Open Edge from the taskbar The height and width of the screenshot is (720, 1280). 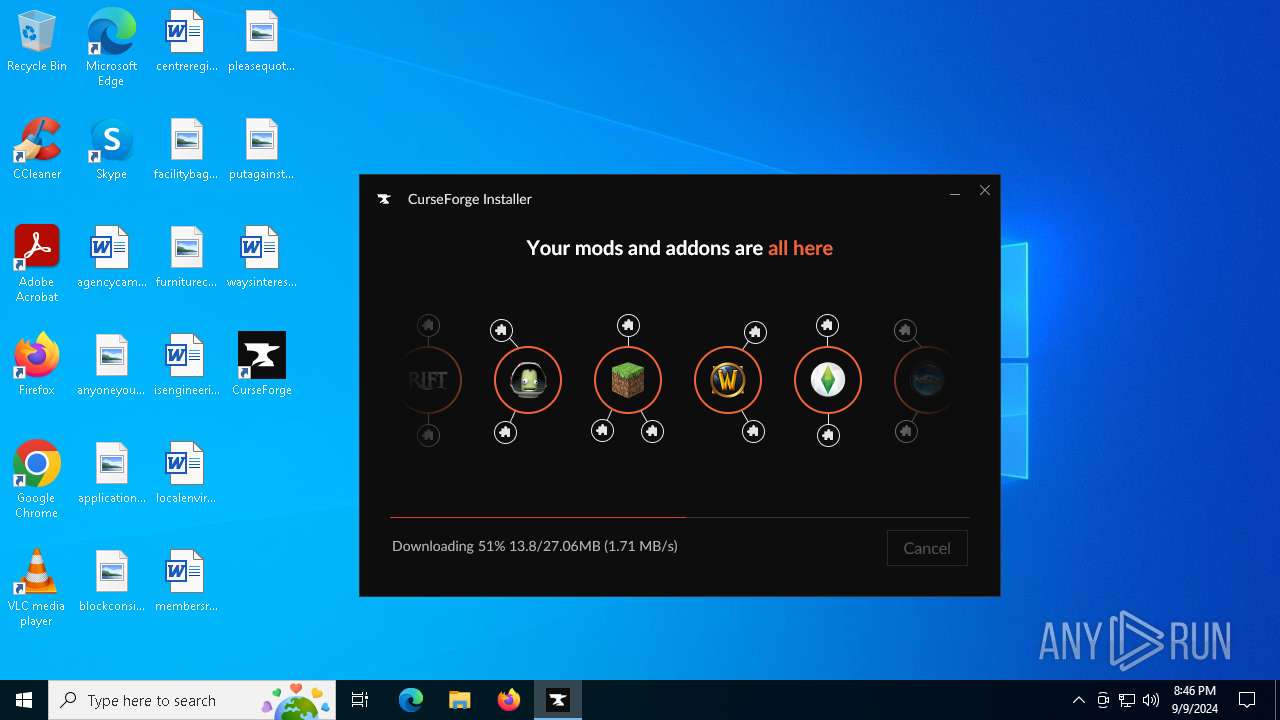point(411,700)
